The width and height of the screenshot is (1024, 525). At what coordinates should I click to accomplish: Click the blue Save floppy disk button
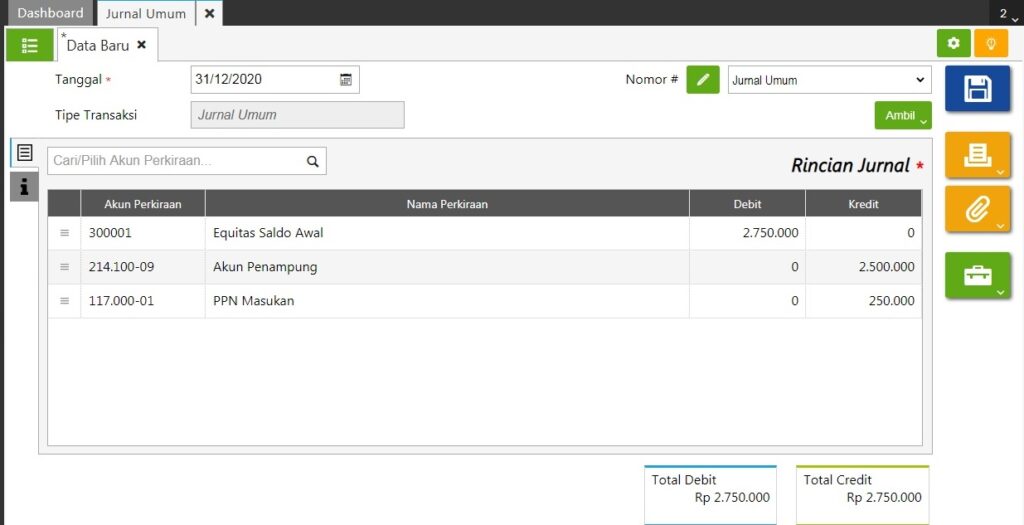(977, 89)
